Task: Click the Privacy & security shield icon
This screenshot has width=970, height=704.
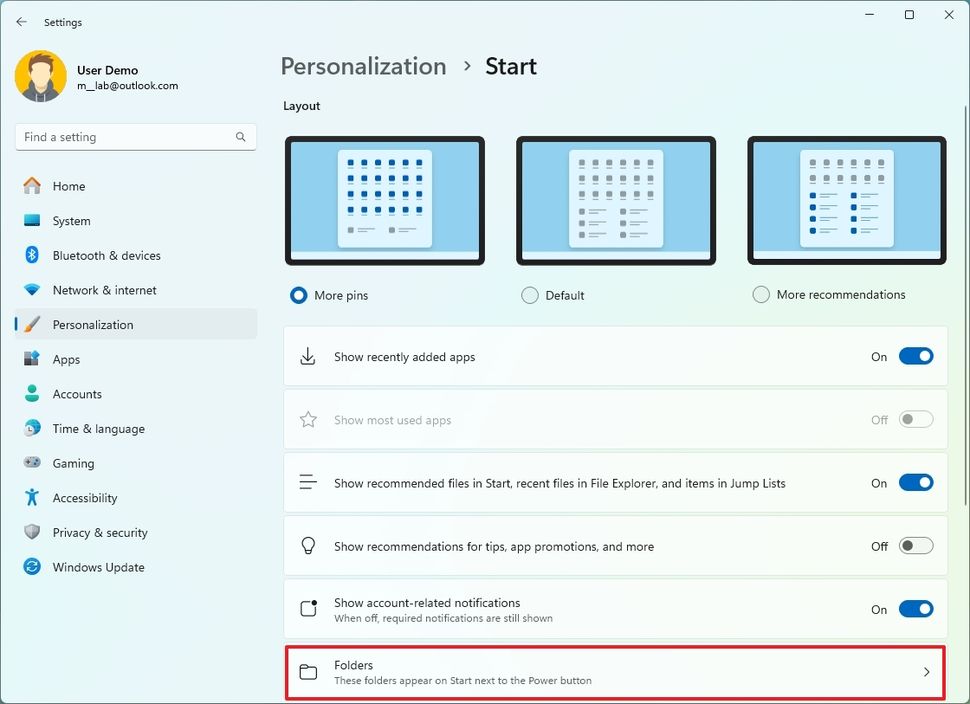Action: [31, 532]
